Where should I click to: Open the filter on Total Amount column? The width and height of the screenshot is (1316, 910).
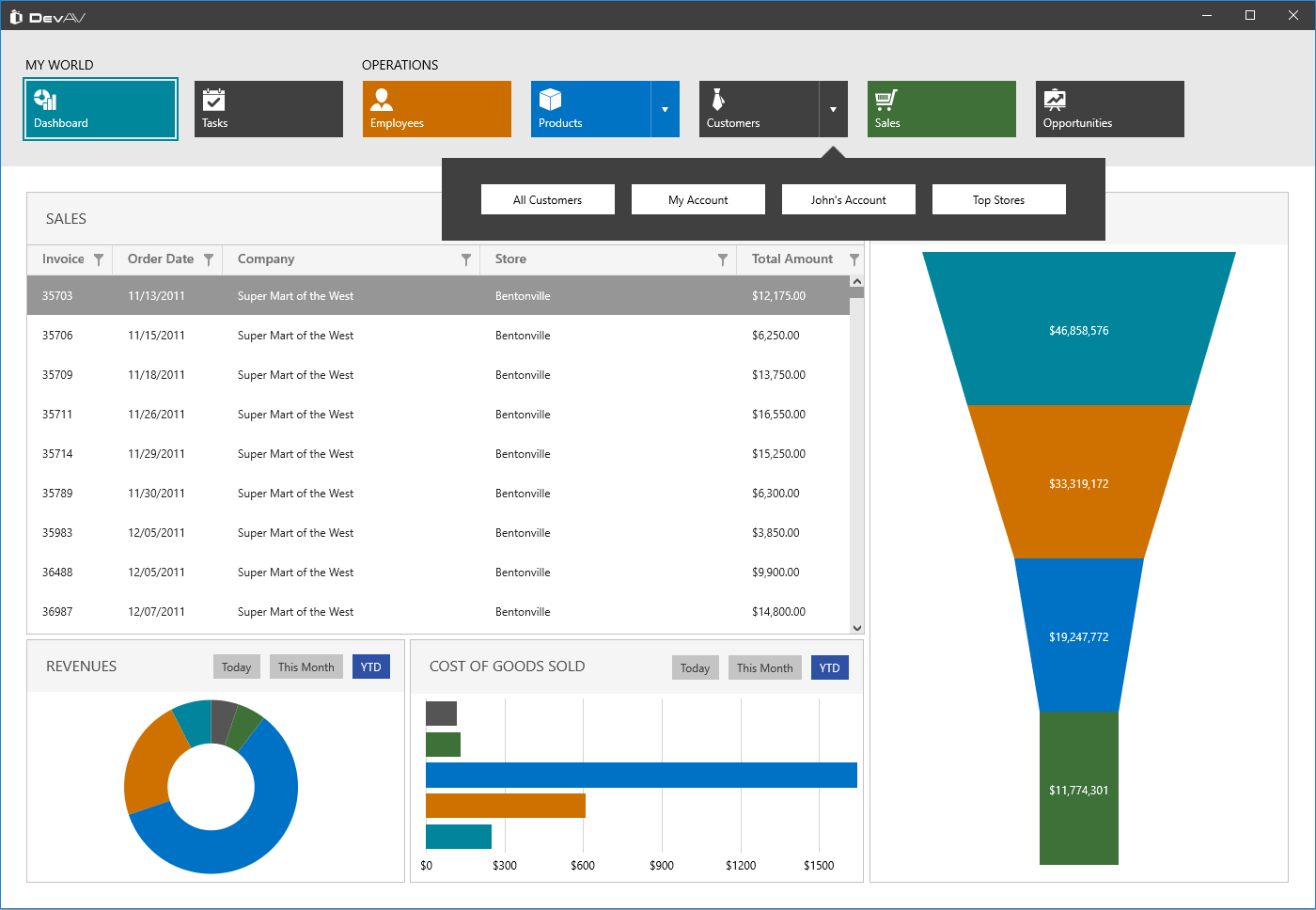click(x=854, y=259)
